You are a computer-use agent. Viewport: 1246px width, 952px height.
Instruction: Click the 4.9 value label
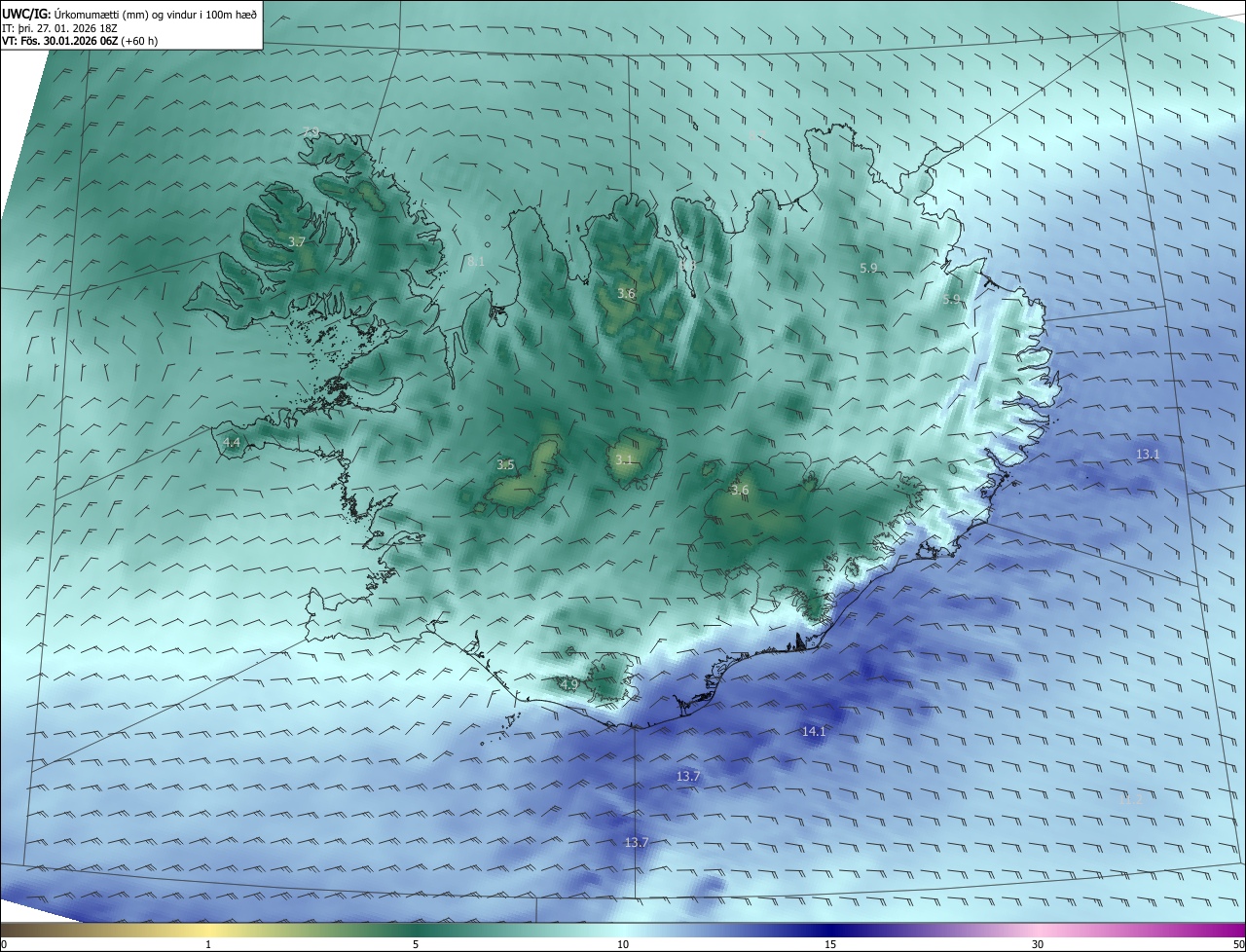point(569,684)
